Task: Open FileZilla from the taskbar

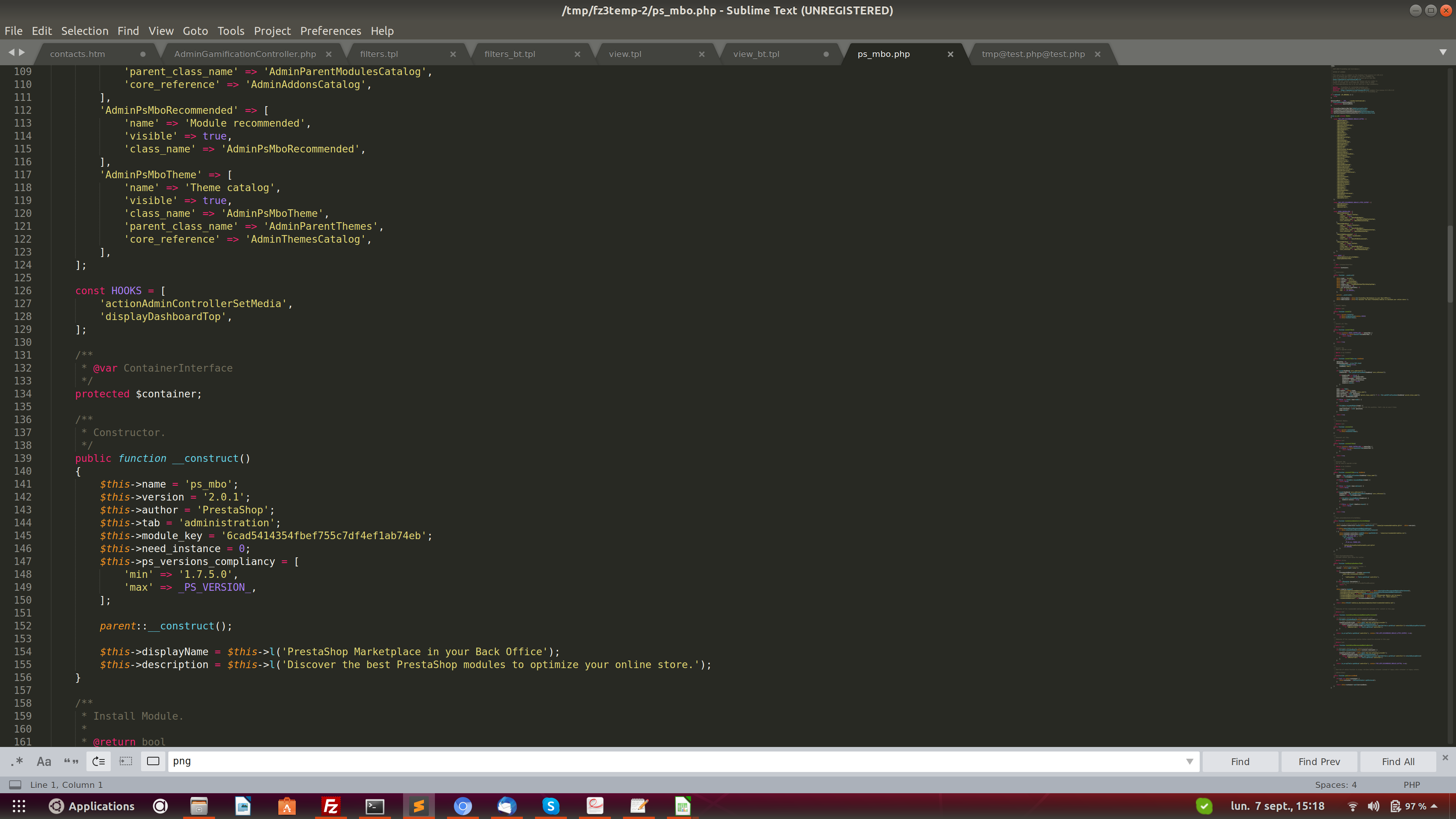Action: (331, 806)
